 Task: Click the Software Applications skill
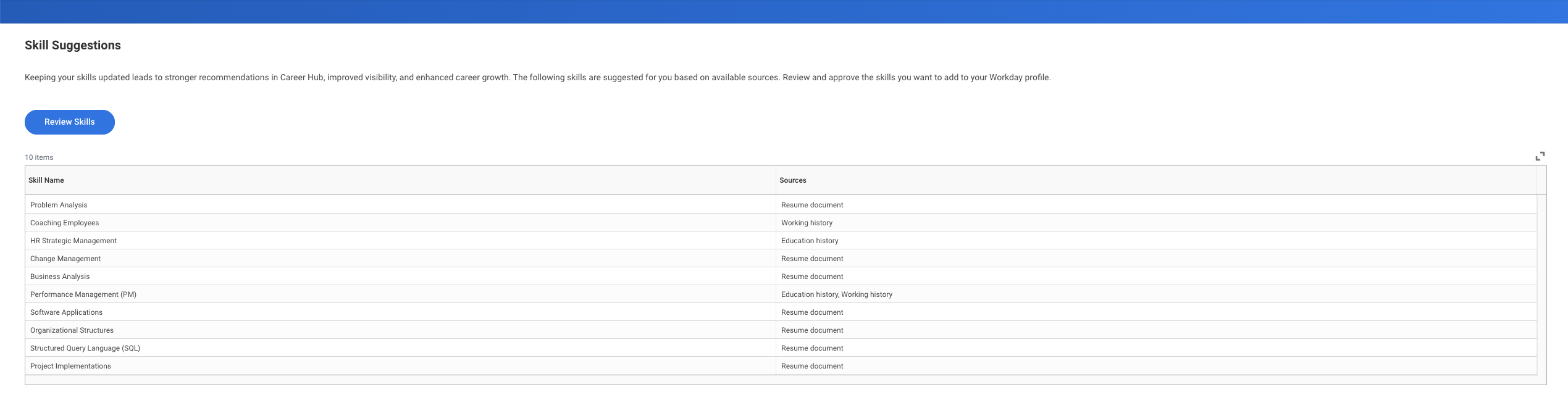click(x=66, y=312)
